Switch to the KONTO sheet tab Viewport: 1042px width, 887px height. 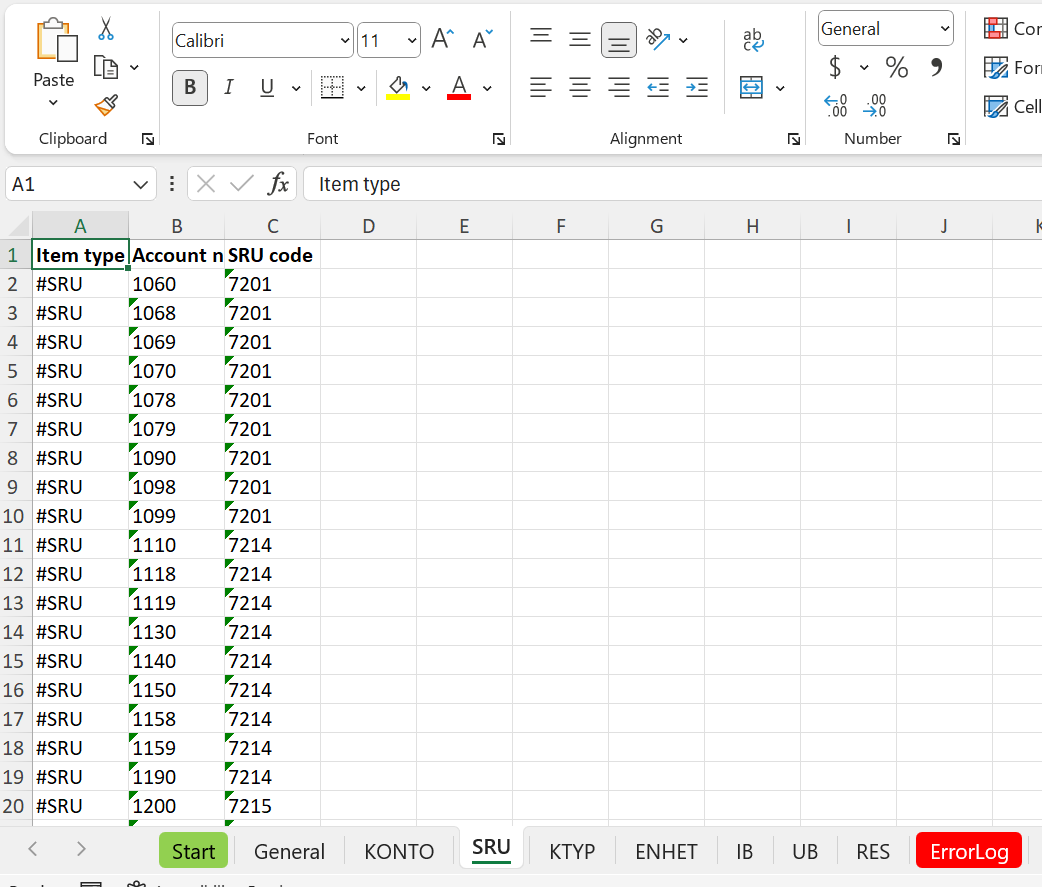[x=398, y=851]
